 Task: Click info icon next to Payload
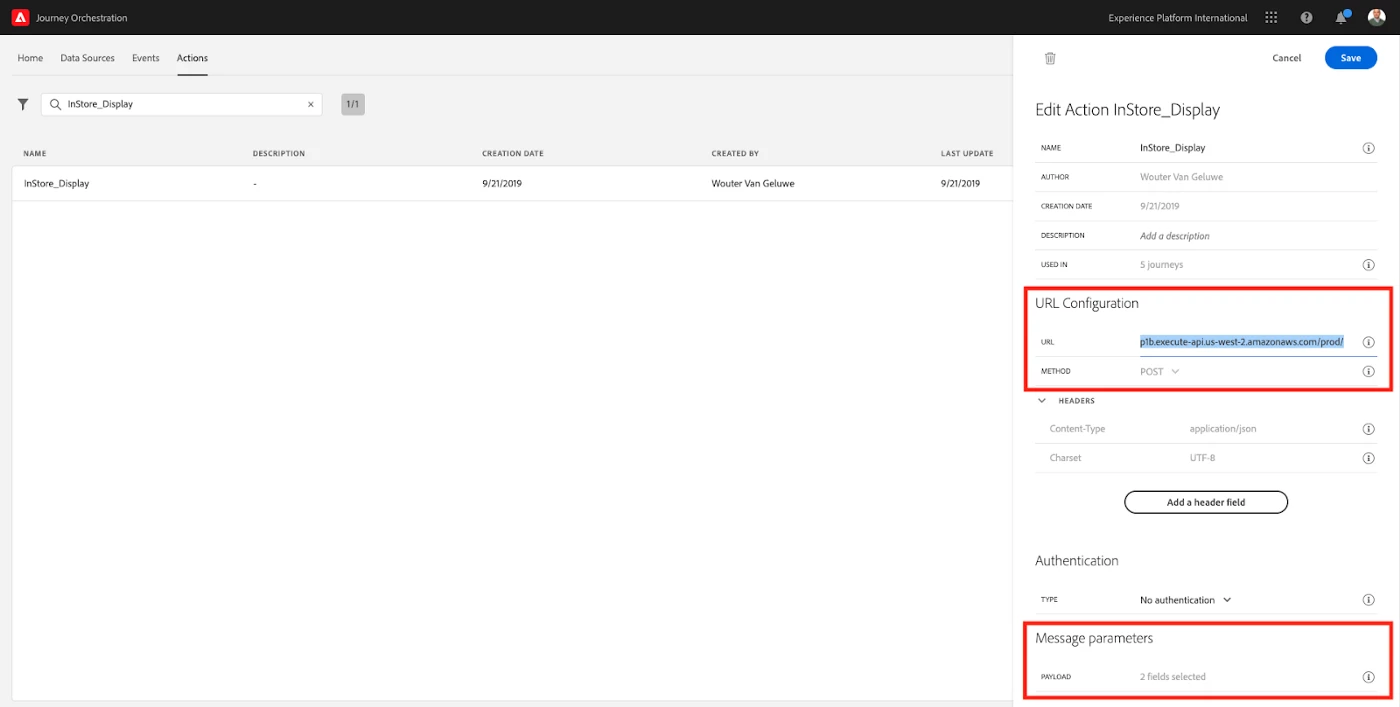point(1368,677)
